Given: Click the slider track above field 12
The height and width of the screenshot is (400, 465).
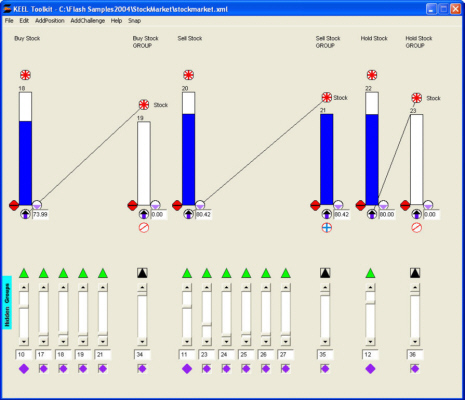Looking at the screenshot, I should click(x=370, y=315).
